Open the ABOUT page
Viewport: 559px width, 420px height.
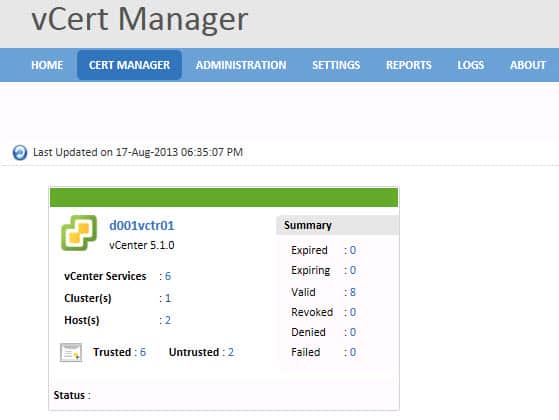[x=528, y=65]
